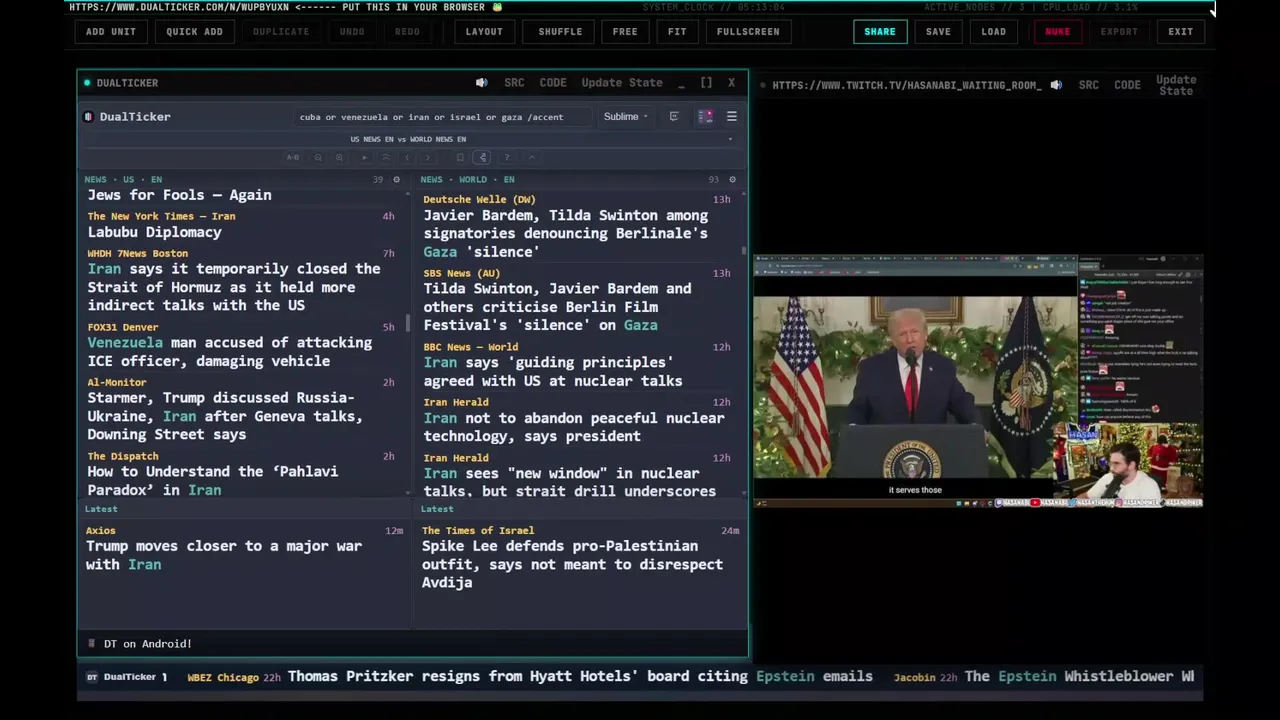The width and height of the screenshot is (1280, 720).
Task: Open CODE tab in DualTicker unit header
Action: point(553,83)
